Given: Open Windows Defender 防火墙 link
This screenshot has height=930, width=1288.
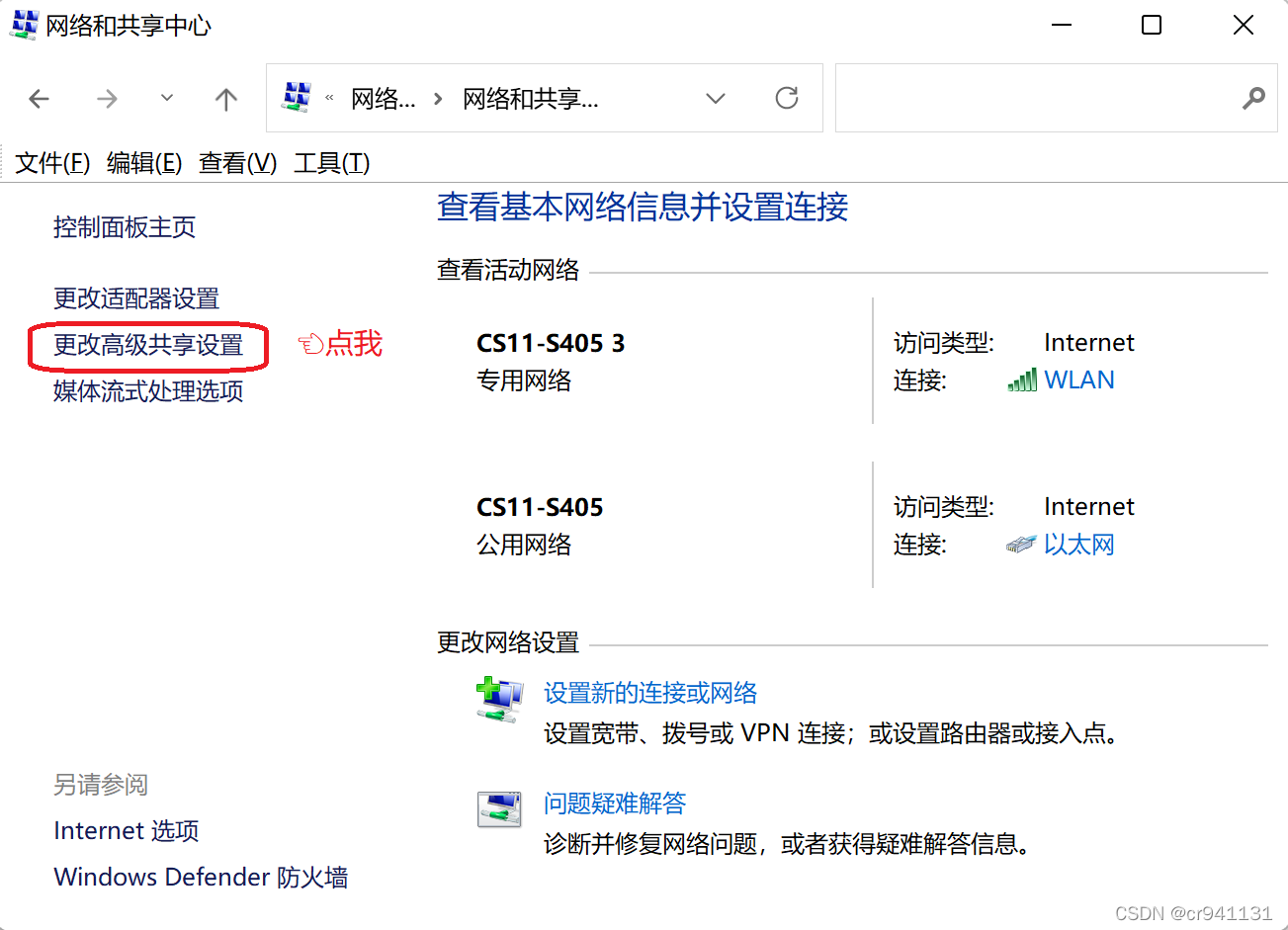Looking at the screenshot, I should (x=201, y=878).
